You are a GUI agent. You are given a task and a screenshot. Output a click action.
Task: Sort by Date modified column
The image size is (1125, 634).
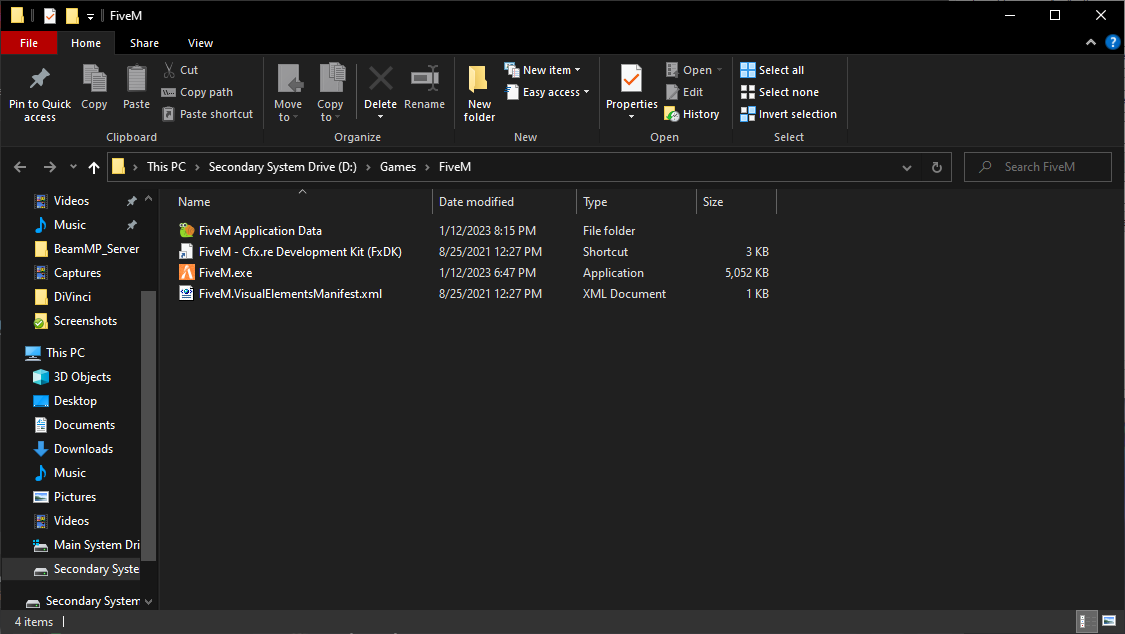[504, 202]
